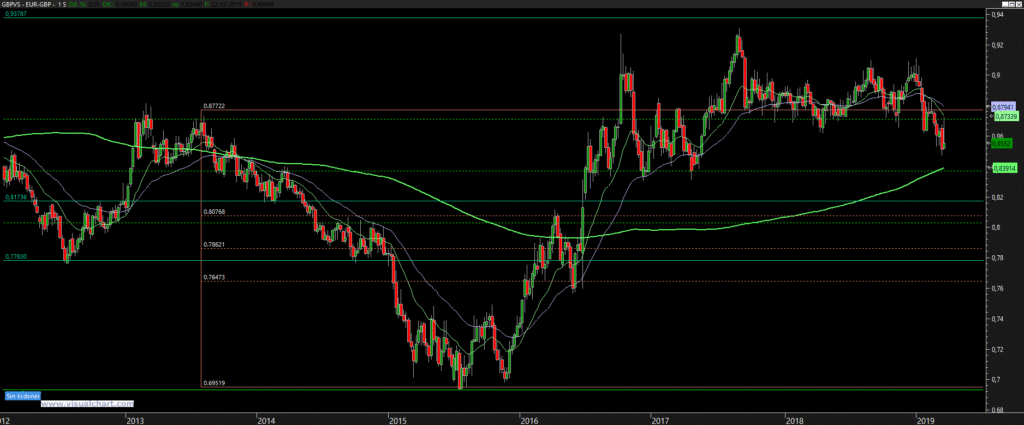The width and height of the screenshot is (1024, 425).
Task: Click the 0,93787 horizontal line label
Action: pyautogui.click(x=14, y=13)
